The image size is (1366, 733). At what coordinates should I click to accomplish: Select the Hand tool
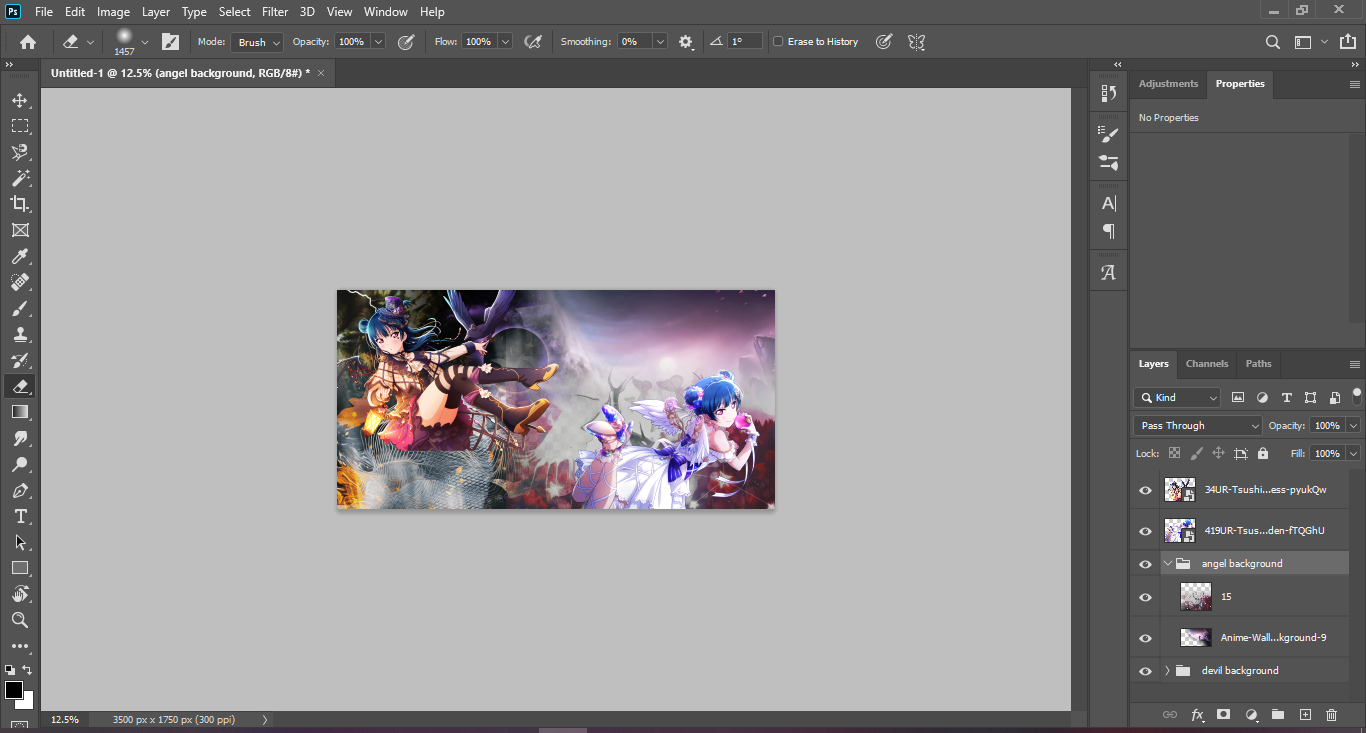click(x=19, y=594)
